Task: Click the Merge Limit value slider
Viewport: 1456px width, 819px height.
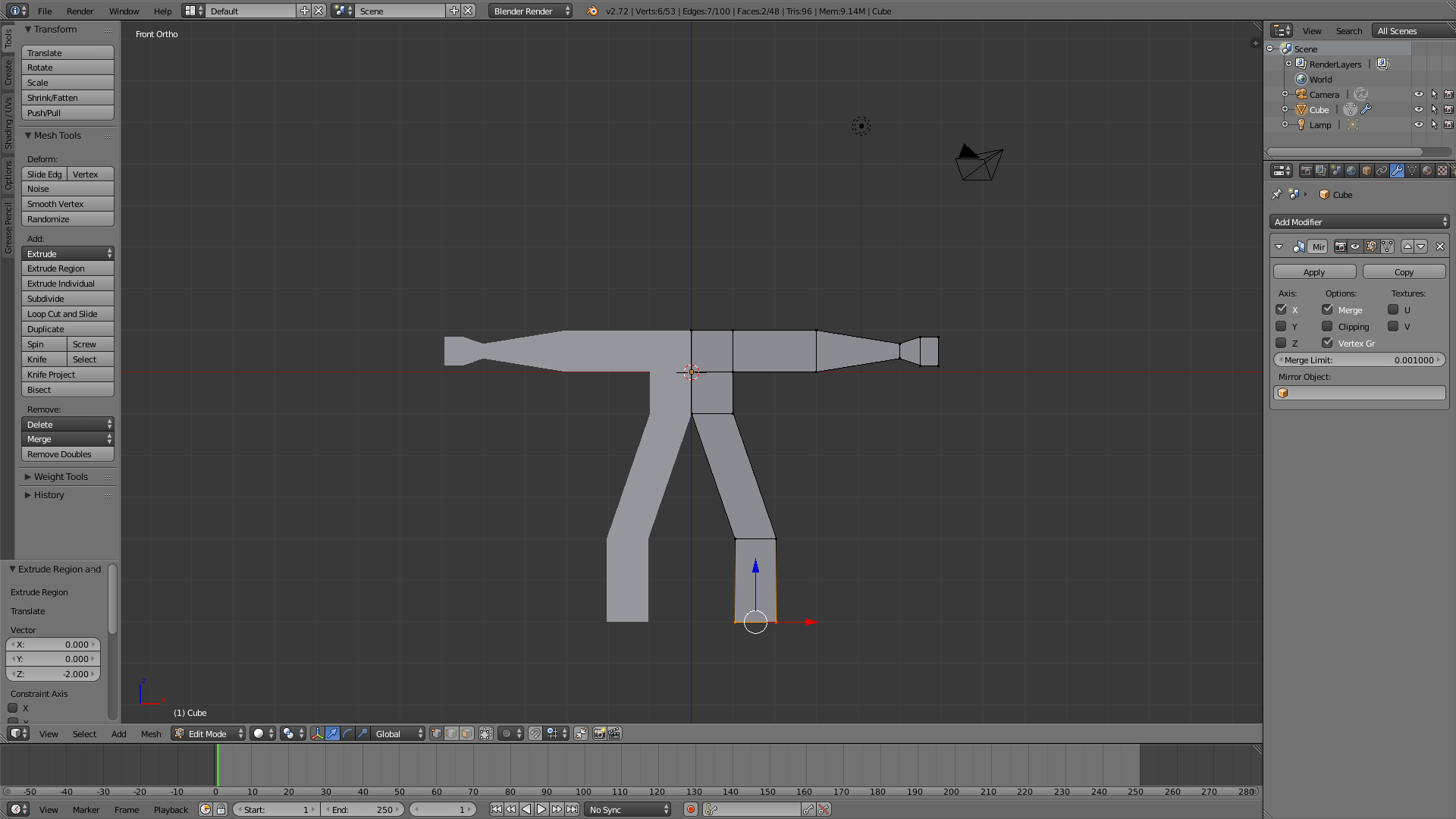Action: pos(1359,359)
